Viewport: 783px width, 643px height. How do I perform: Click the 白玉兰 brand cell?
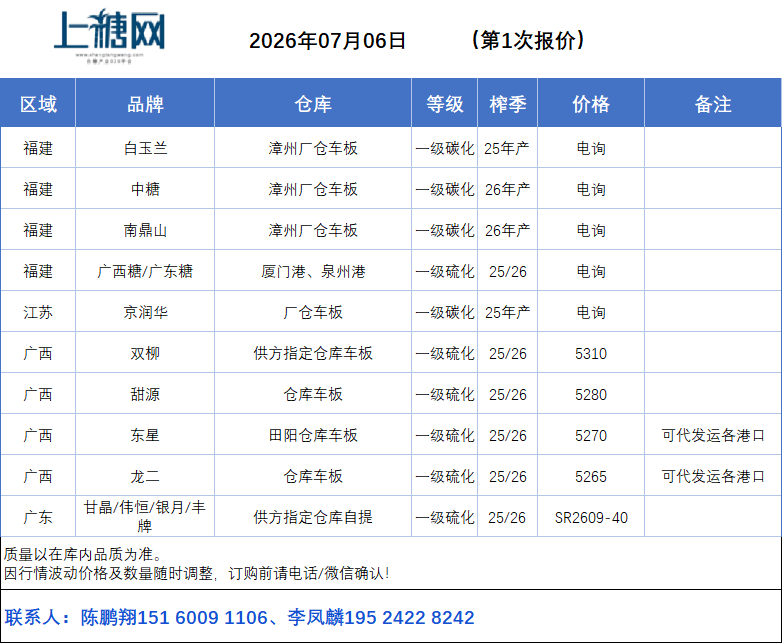pos(145,148)
